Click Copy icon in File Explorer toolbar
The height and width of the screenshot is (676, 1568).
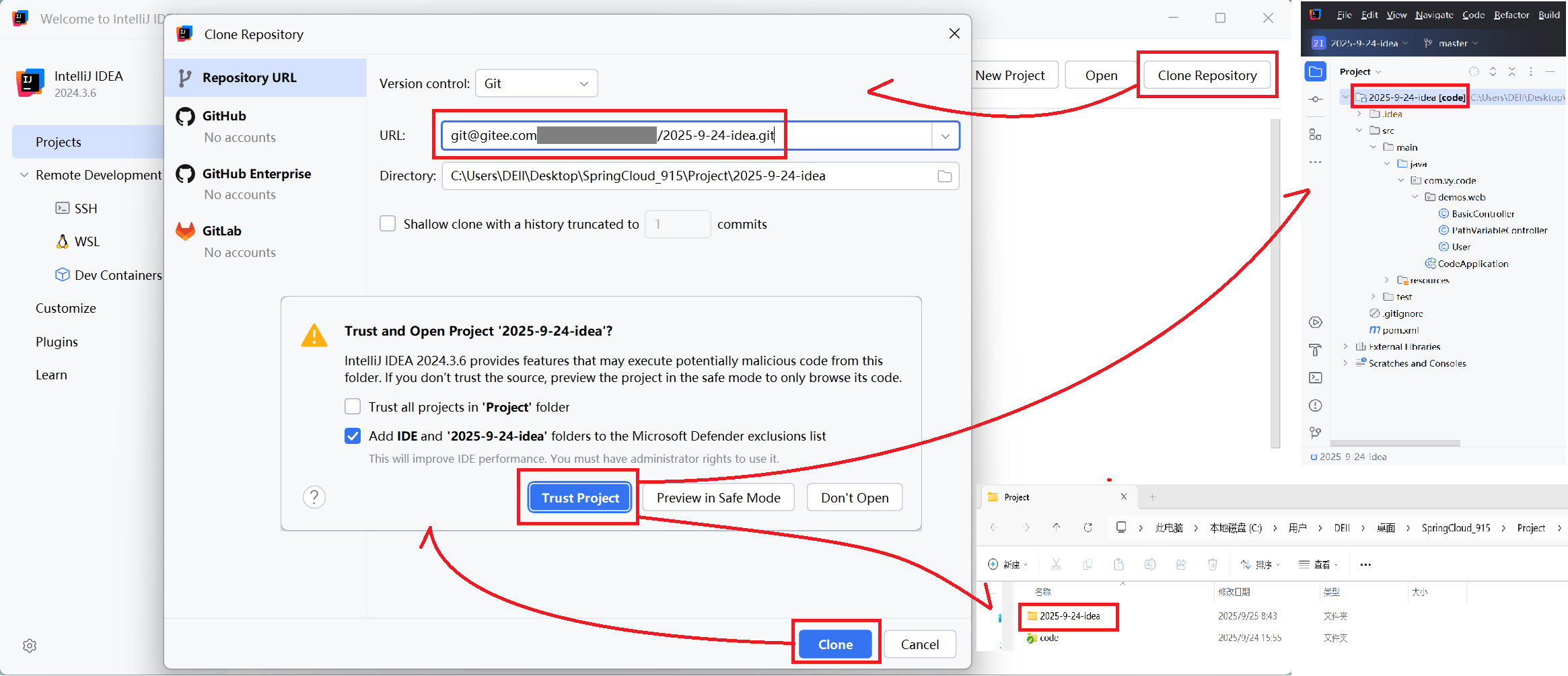(1088, 564)
